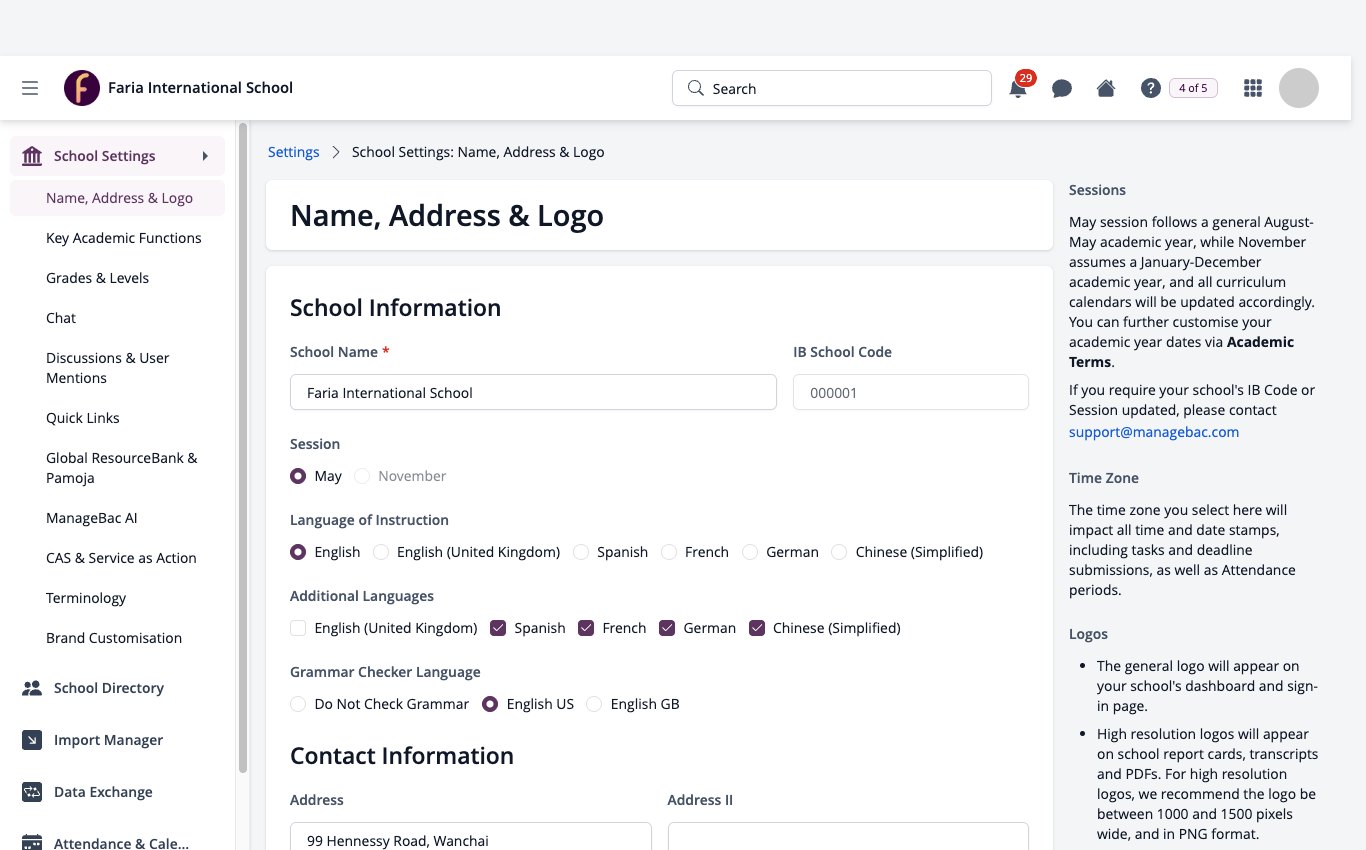This screenshot has width=1366, height=850.
Task: Select English GB grammar checker option
Action: click(x=594, y=704)
